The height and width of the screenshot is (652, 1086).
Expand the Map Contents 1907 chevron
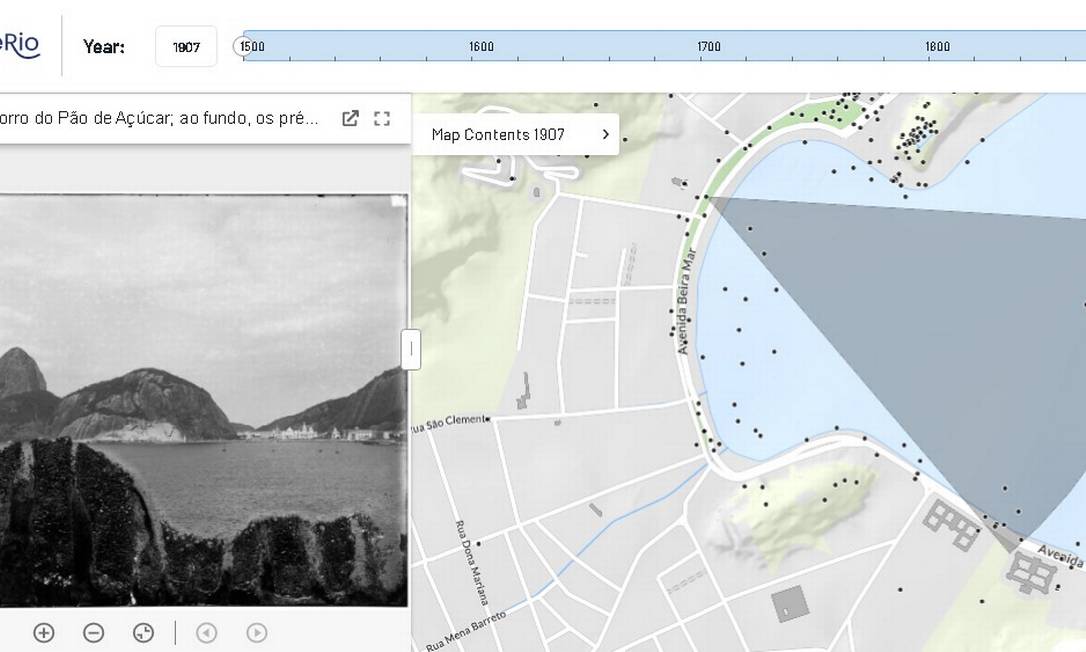(x=605, y=134)
